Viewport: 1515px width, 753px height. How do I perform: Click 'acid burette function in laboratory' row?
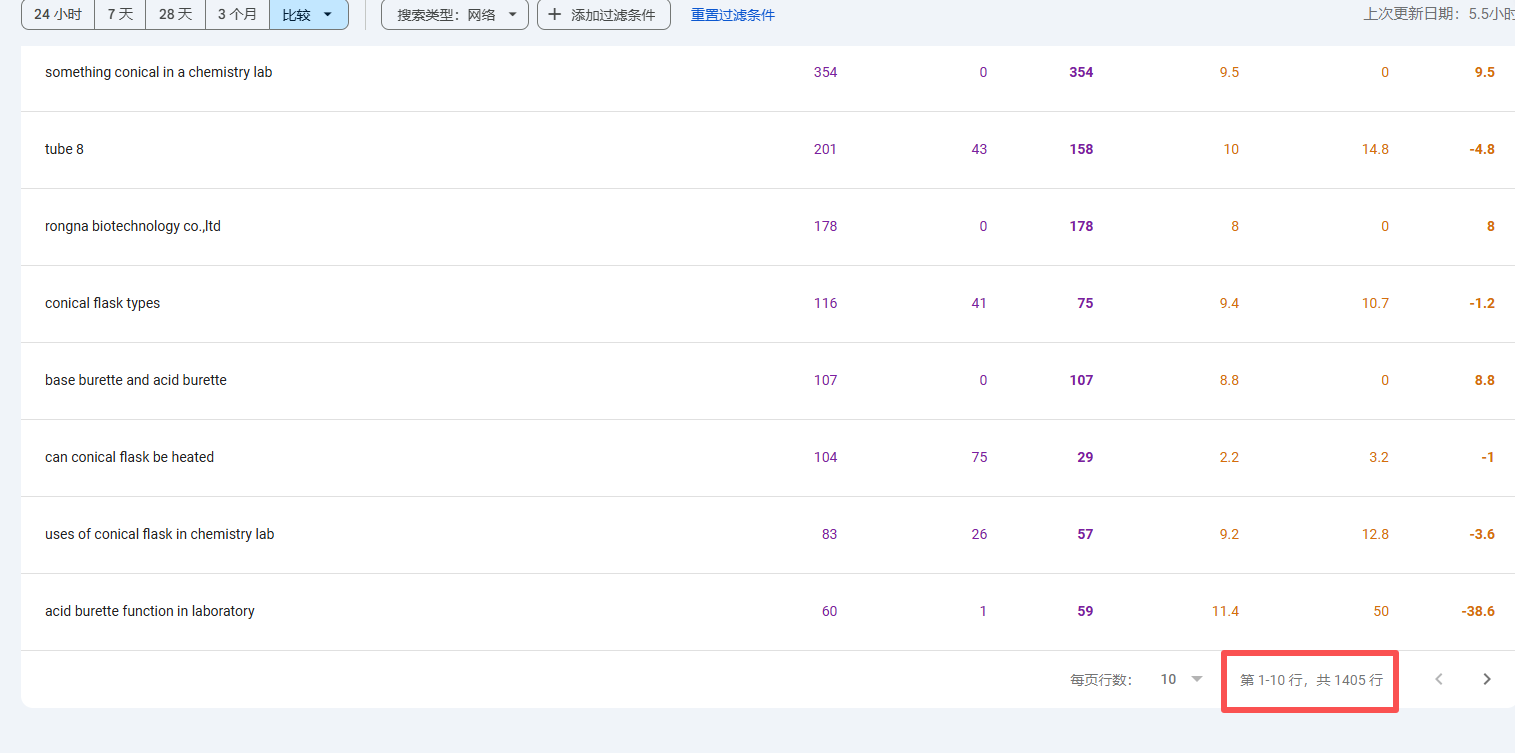(150, 611)
